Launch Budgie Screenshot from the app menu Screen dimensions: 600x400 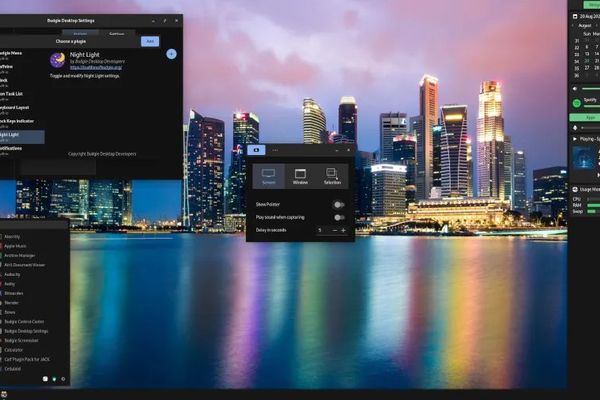pyautogui.click(x=34, y=340)
